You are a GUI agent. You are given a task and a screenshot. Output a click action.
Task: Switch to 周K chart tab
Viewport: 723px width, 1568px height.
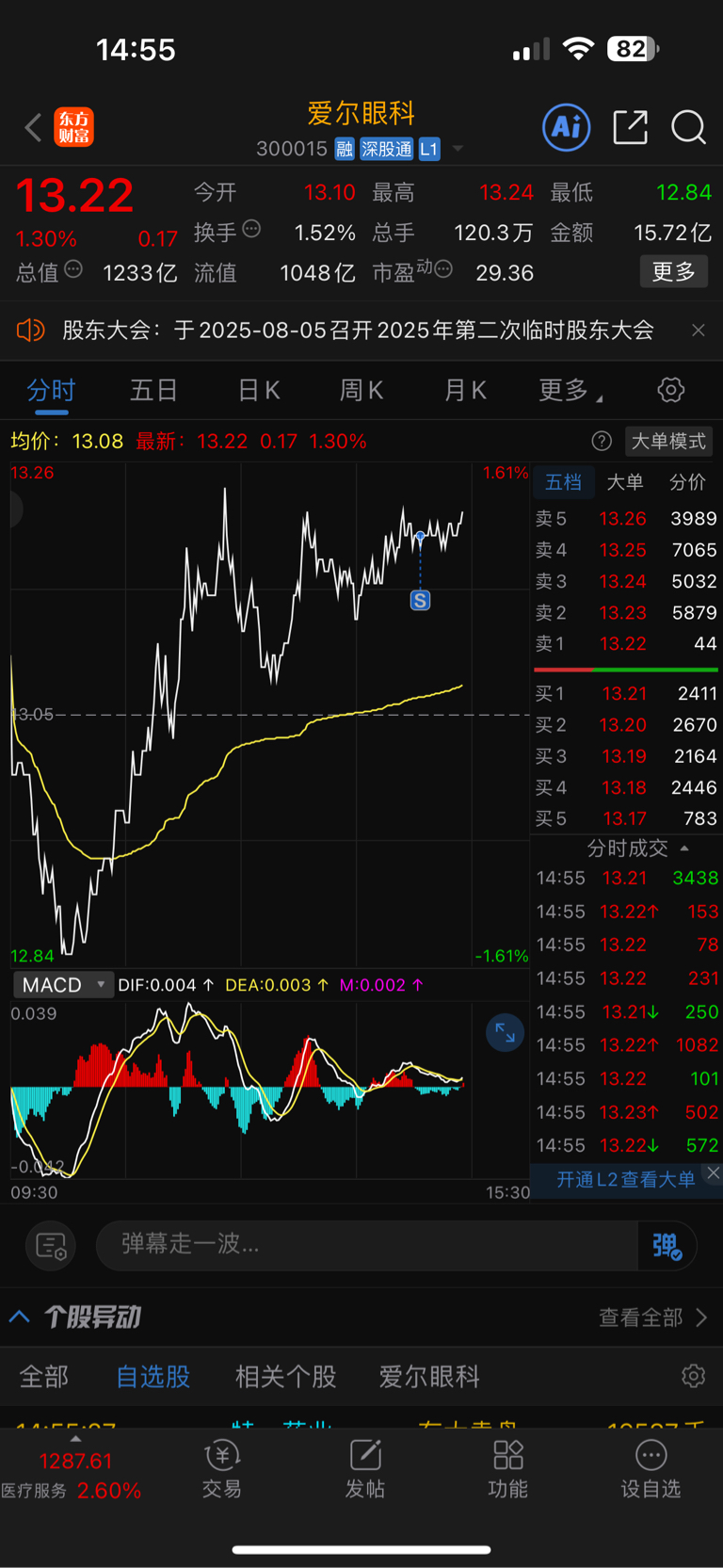click(361, 390)
